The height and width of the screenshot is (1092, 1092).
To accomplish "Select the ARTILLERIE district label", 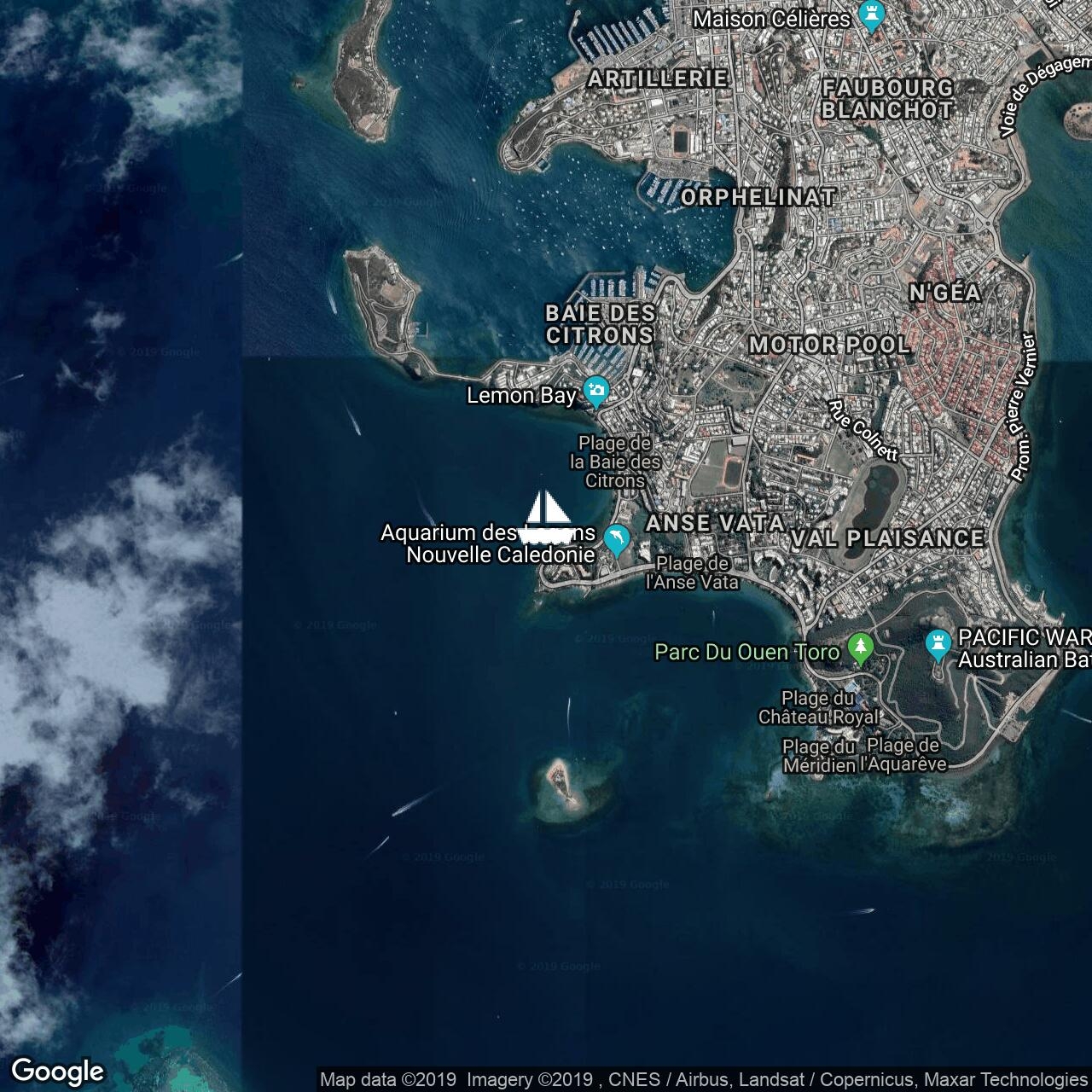I will point(658,78).
